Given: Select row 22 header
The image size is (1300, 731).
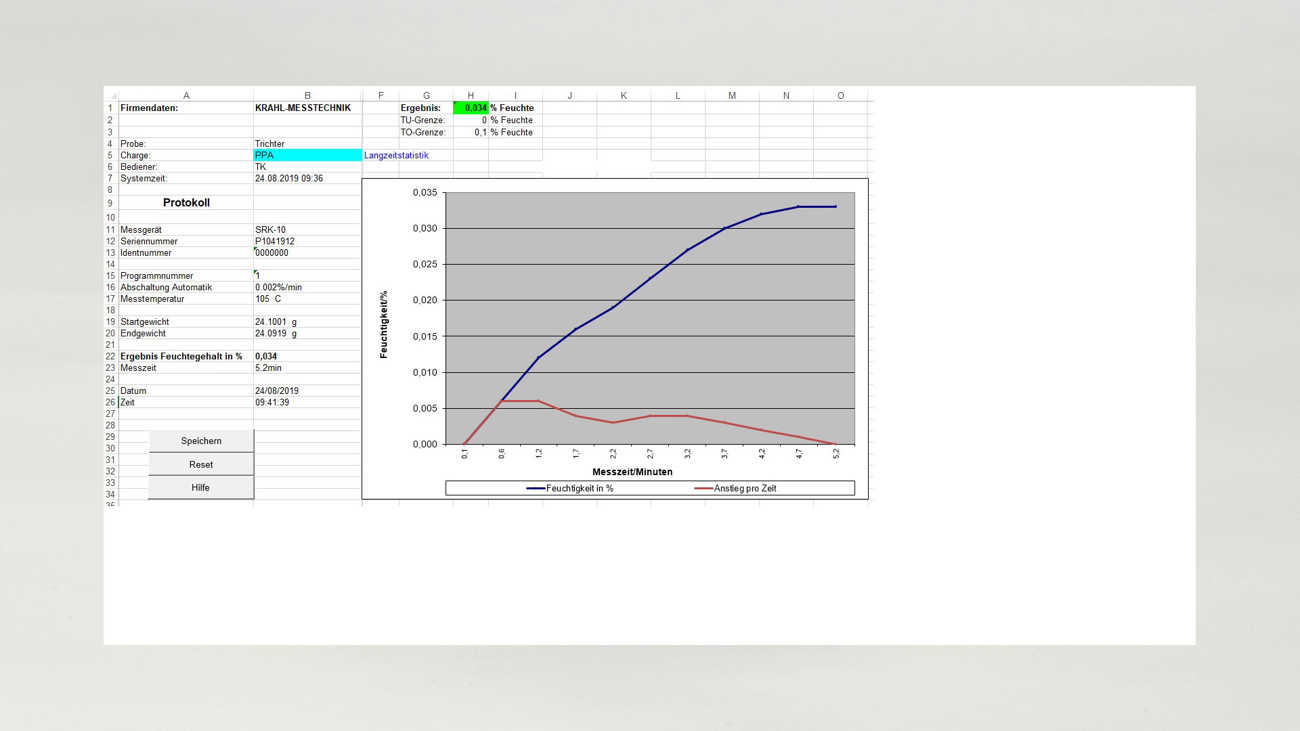Looking at the screenshot, I should coord(111,357).
